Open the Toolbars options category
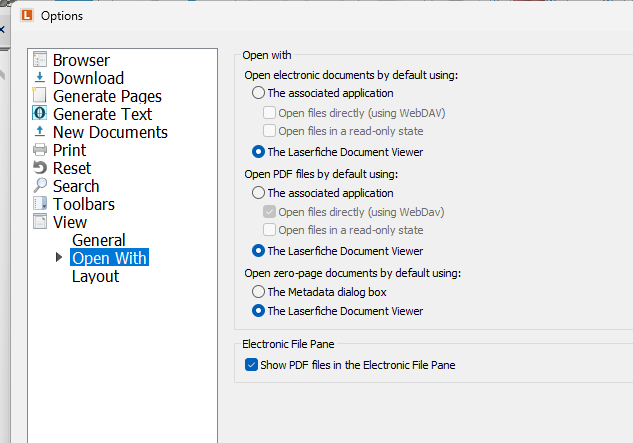The width and height of the screenshot is (633, 443). tap(84, 204)
